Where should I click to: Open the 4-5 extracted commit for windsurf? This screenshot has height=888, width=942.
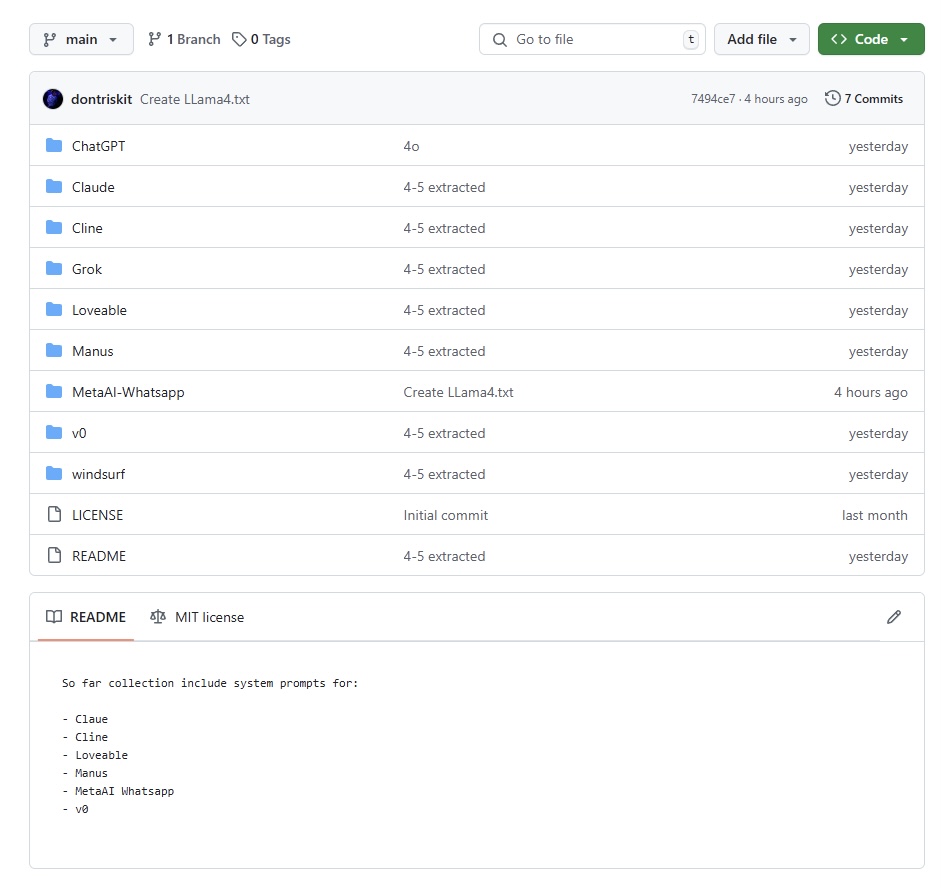coord(445,474)
